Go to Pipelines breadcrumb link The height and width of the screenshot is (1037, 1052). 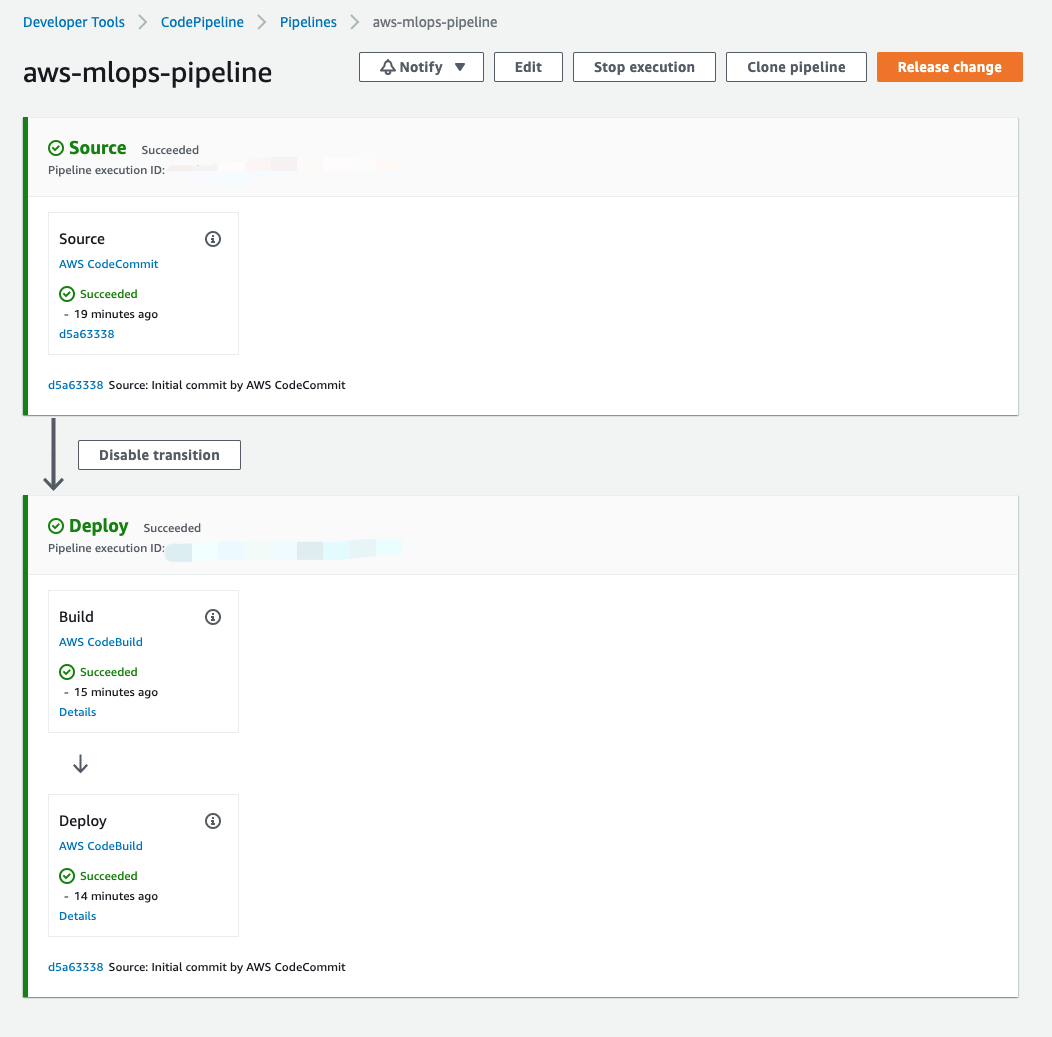(308, 22)
